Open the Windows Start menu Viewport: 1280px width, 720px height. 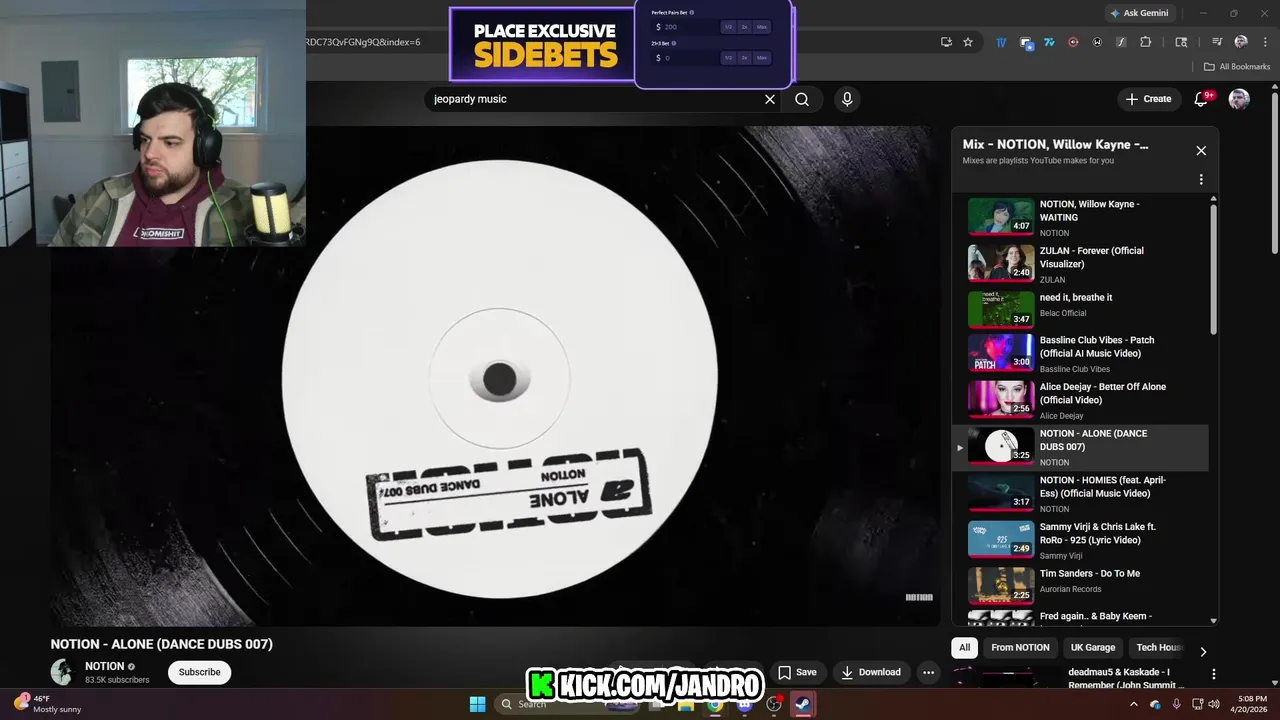477,704
